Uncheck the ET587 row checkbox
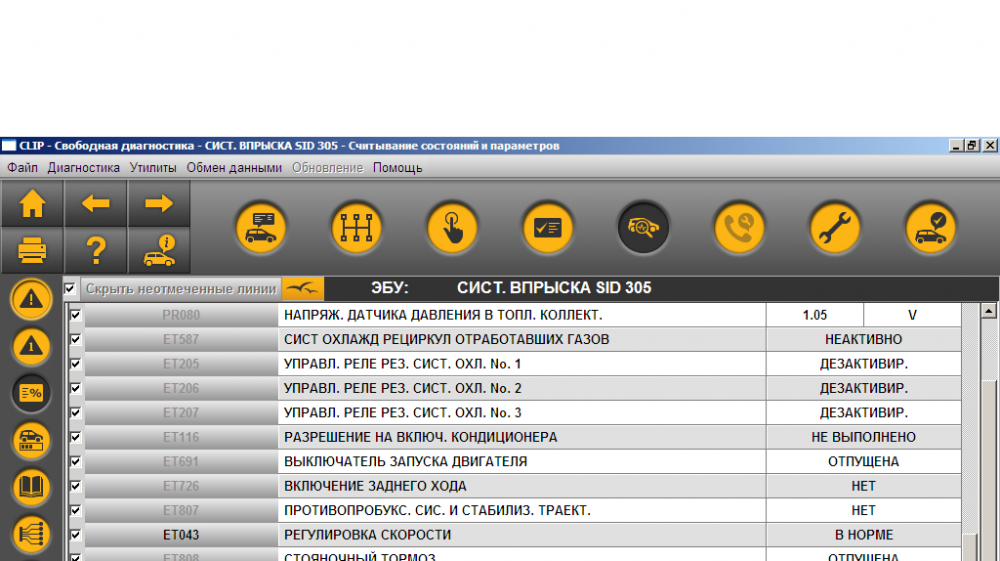 pyautogui.click(x=75, y=339)
